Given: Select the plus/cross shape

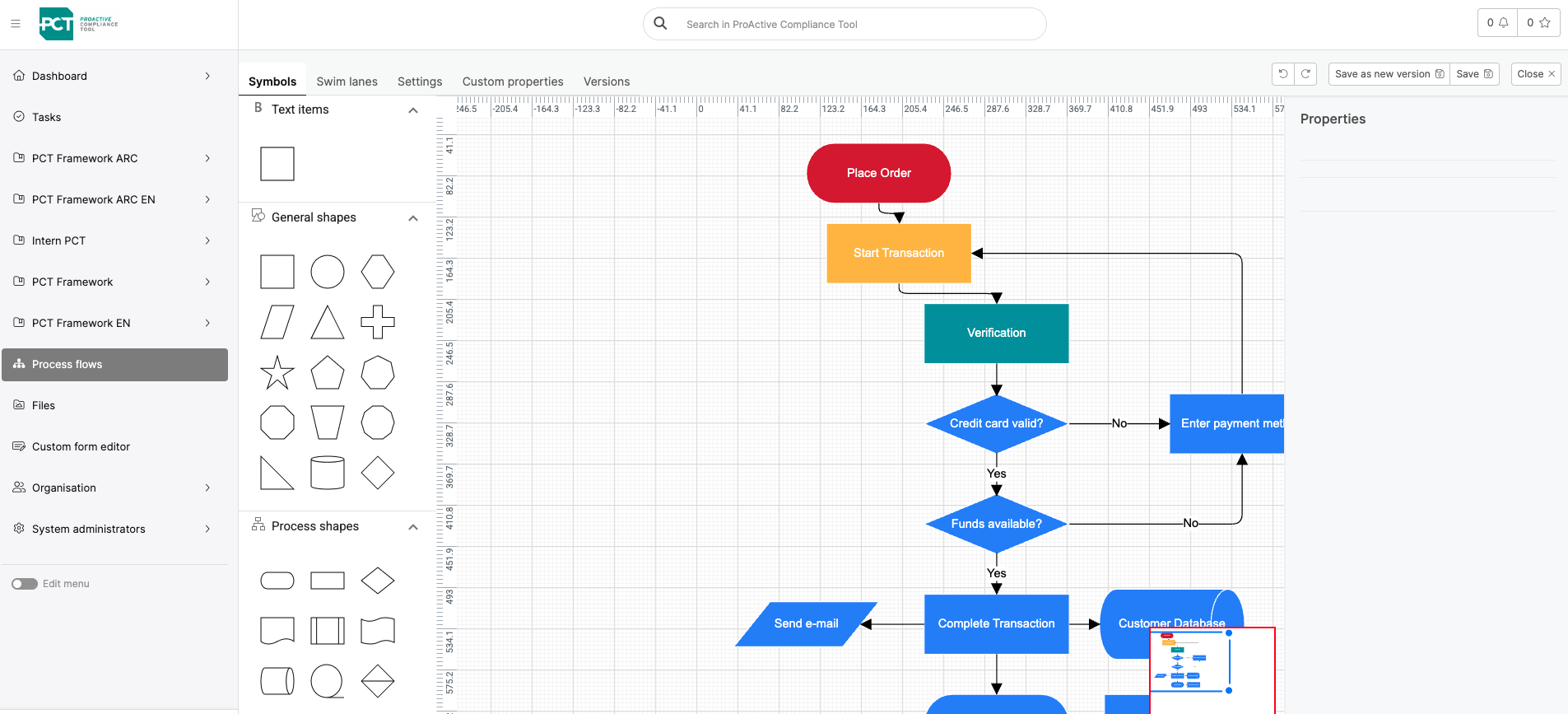Looking at the screenshot, I should point(378,322).
